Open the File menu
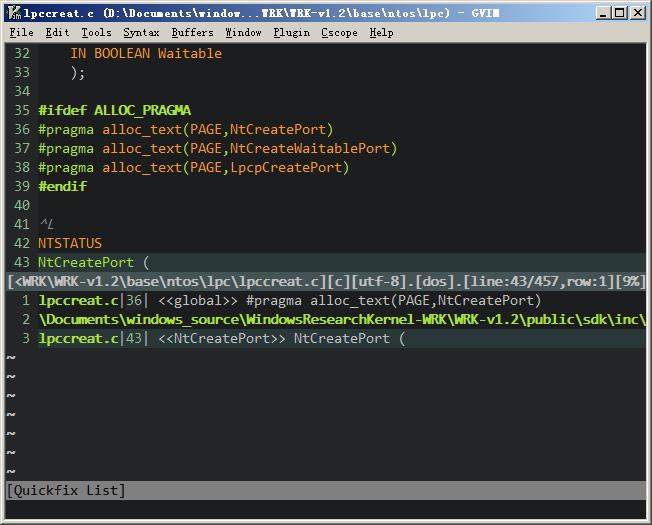652x525 pixels. tap(22, 32)
